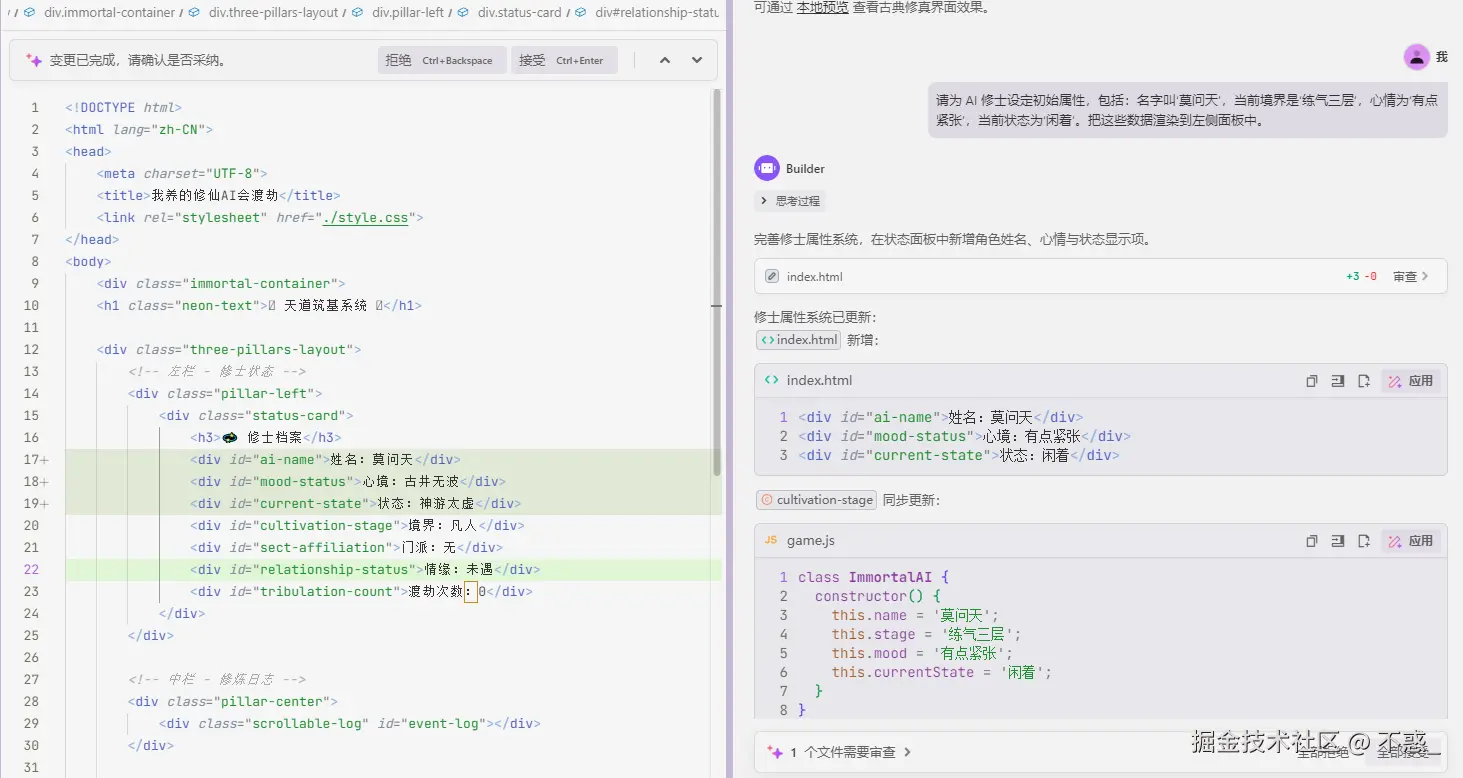Click the cultivation-stage div line in editor
Viewport: 1463px width, 778px height.
[x=357, y=525]
